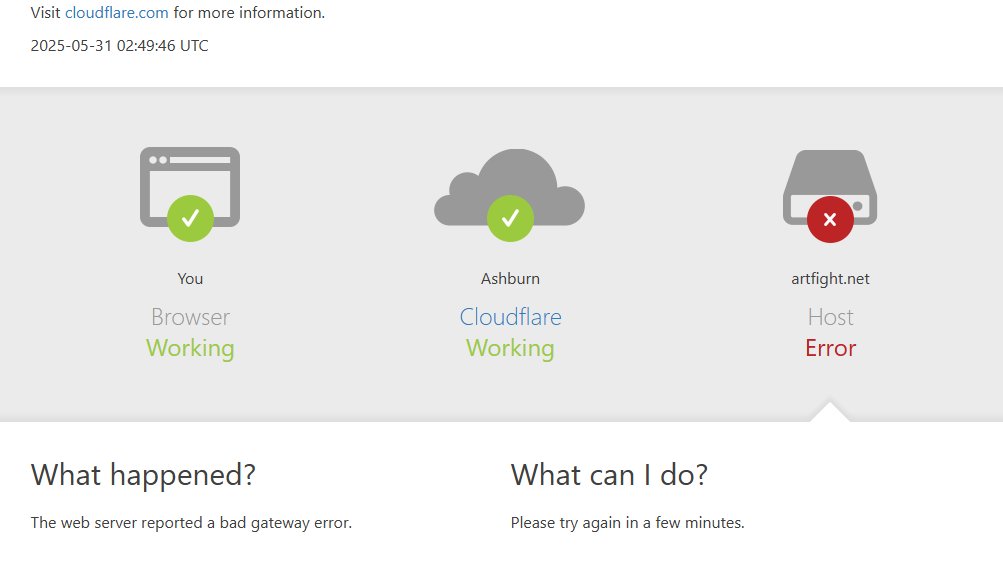Image resolution: width=1003 pixels, height=564 pixels.
Task: Click the red 'Error' status text
Action: tap(830, 349)
